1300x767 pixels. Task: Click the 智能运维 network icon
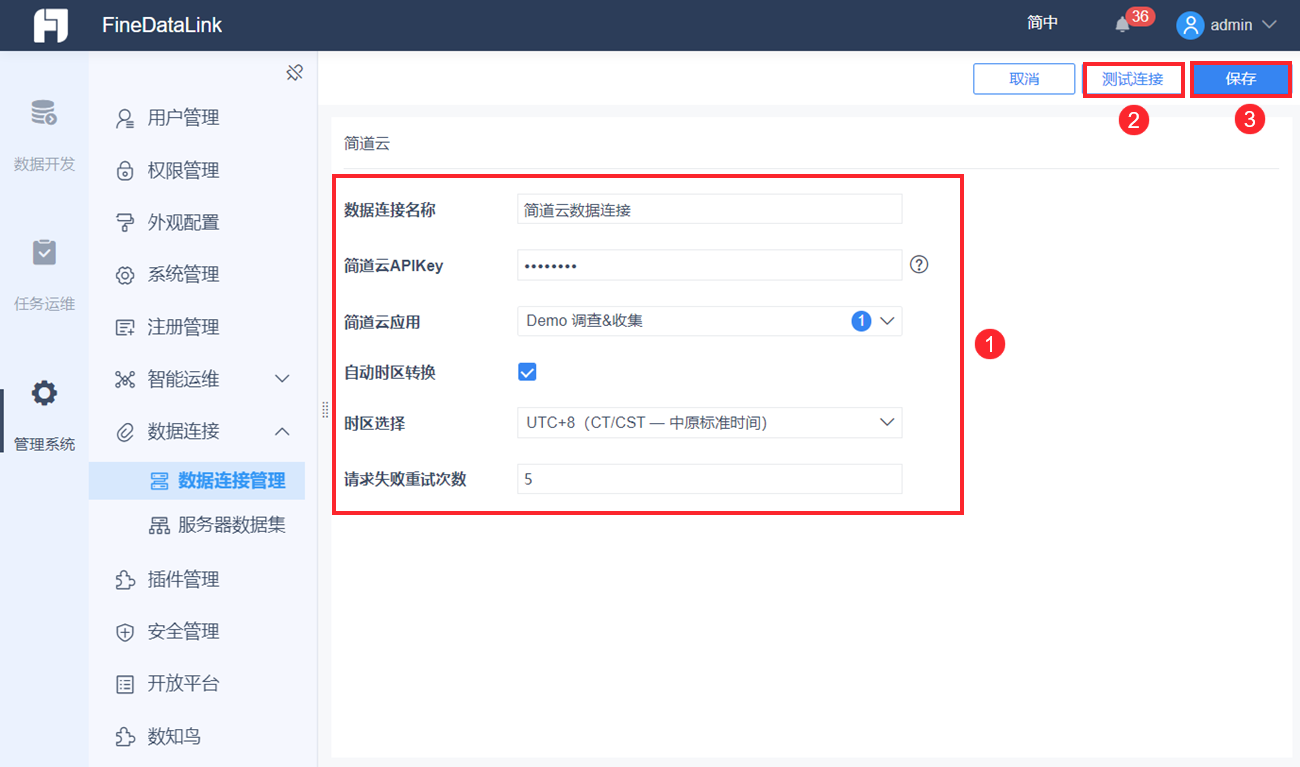(x=125, y=379)
